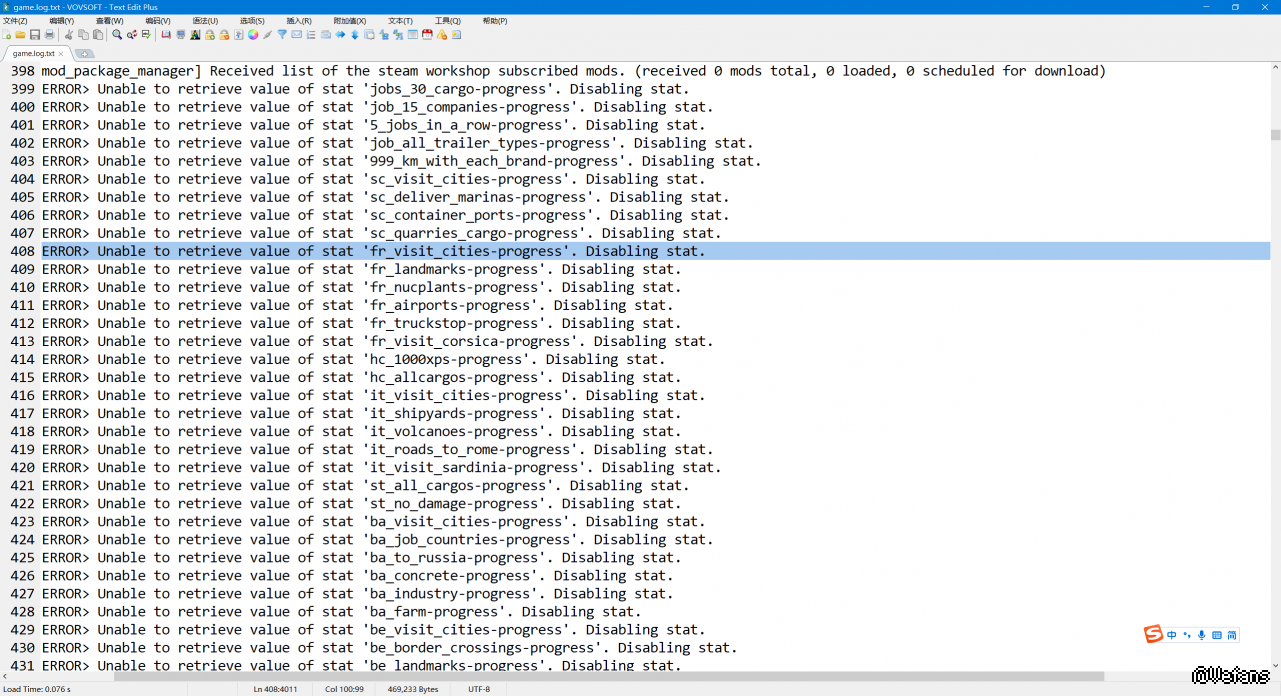Click the Ln 408:4011 status entry
Viewport: 1281px width, 696px height.
[275, 689]
